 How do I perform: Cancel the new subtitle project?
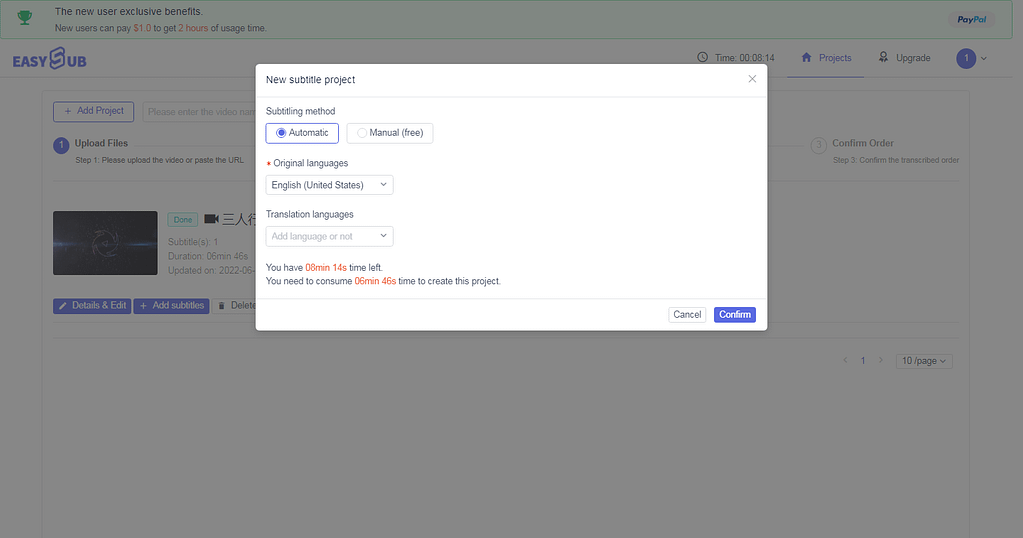pos(687,314)
